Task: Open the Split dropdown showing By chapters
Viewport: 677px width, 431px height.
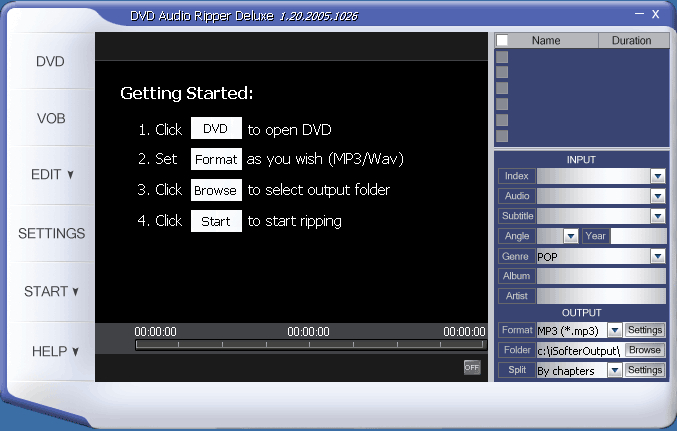Action: [x=614, y=370]
